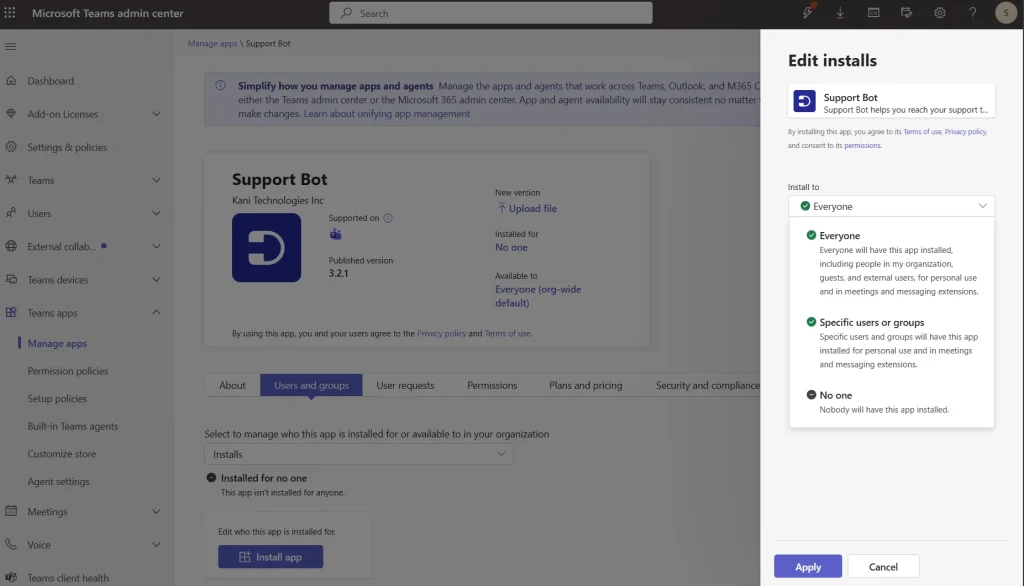This screenshot has height=586, width=1024.
Task: Click the Teams client health icon
Action: click(x=11, y=578)
